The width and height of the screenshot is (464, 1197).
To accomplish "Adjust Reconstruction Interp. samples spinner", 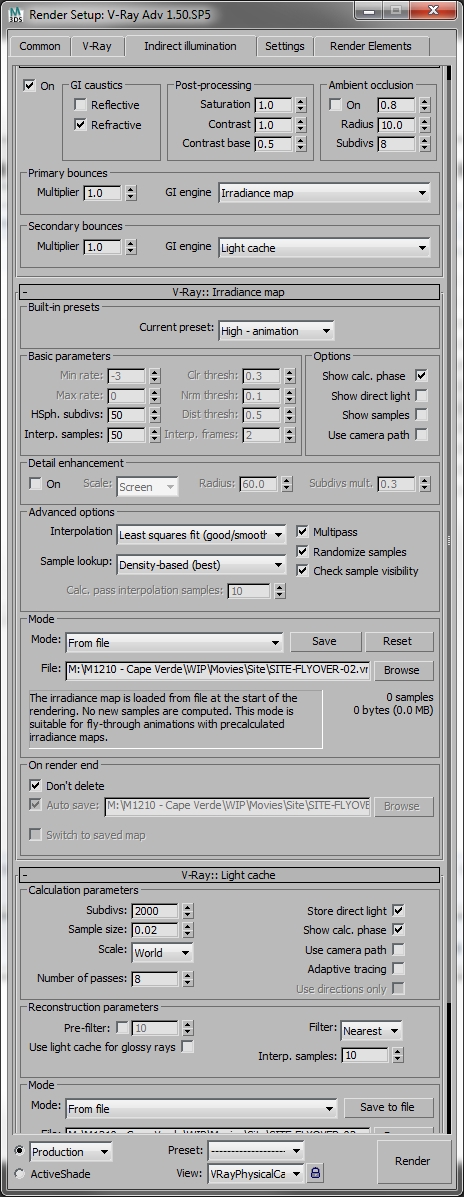I will (x=398, y=1056).
